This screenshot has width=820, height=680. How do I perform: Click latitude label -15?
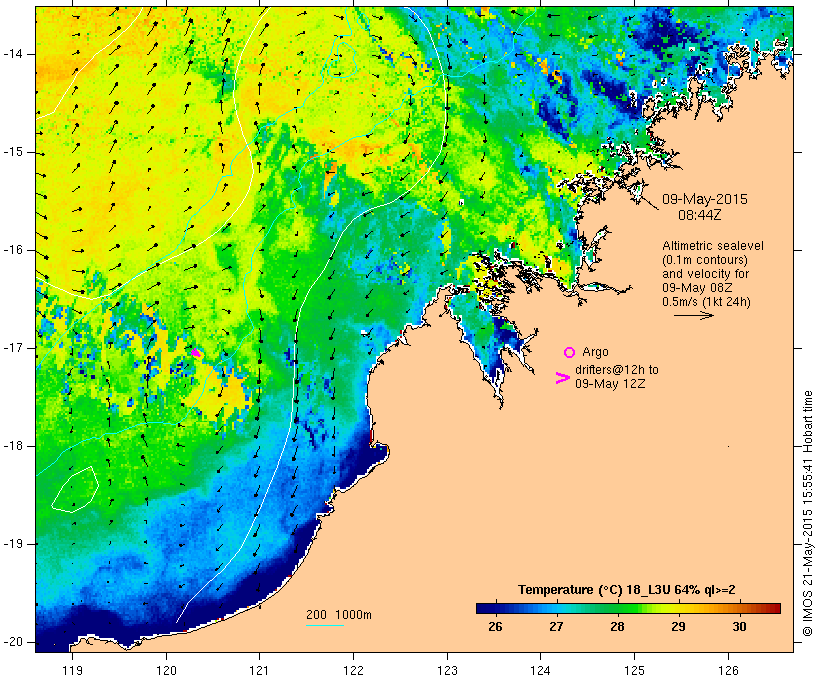click(x=13, y=152)
